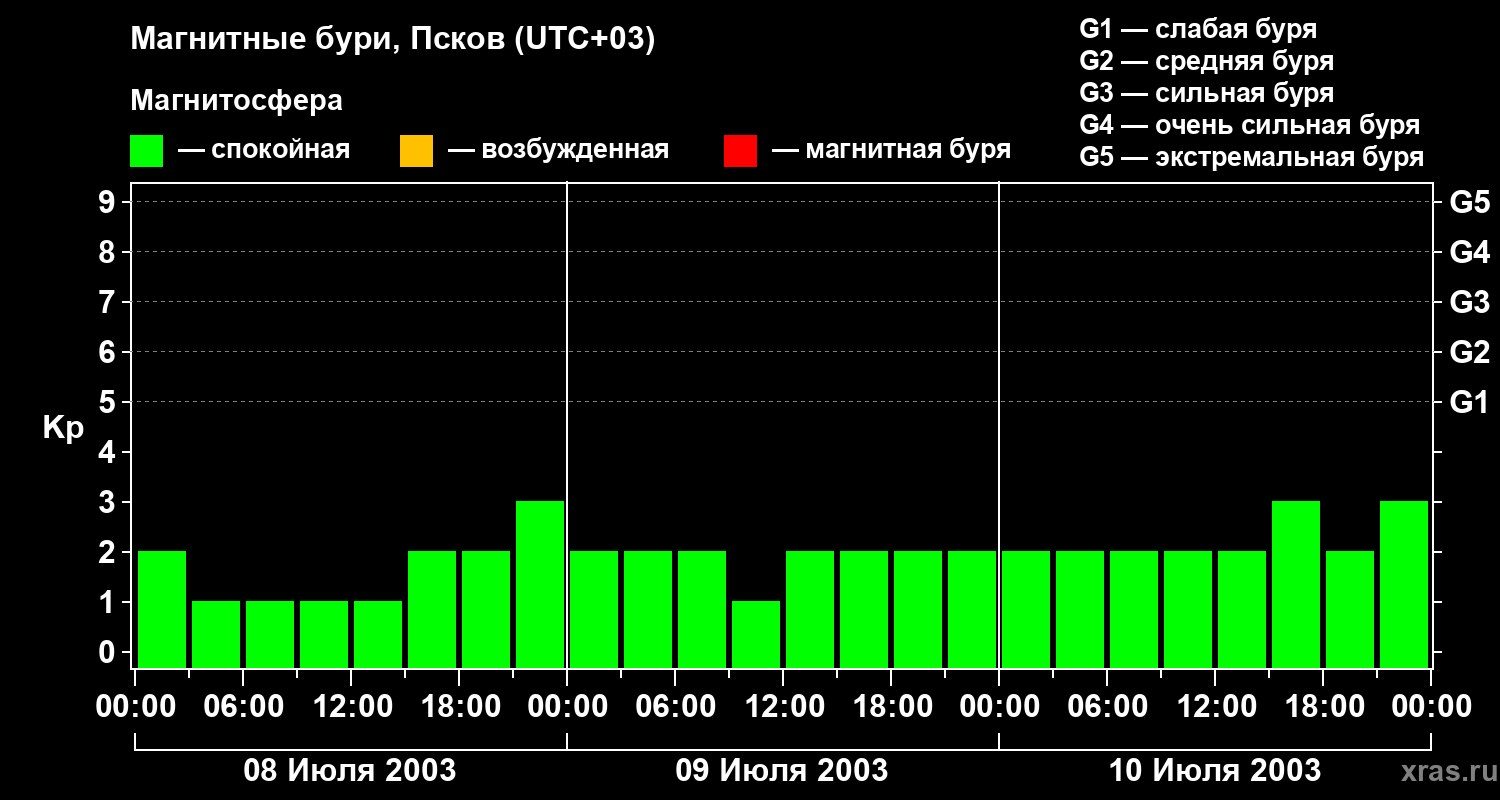Click the Kp 3 bar ending at 18:00 on 10 Июля

[1296, 584]
